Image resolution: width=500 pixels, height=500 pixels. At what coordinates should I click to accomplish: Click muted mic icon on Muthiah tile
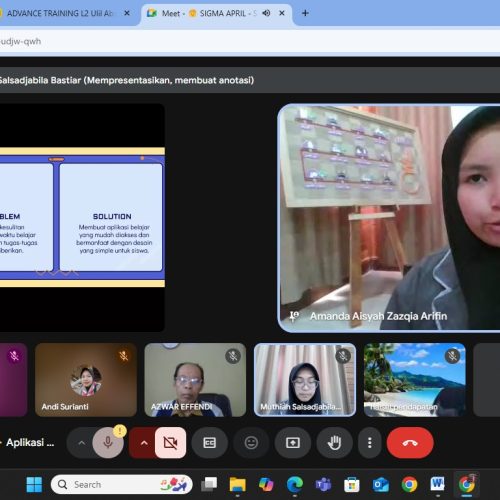pos(343,356)
